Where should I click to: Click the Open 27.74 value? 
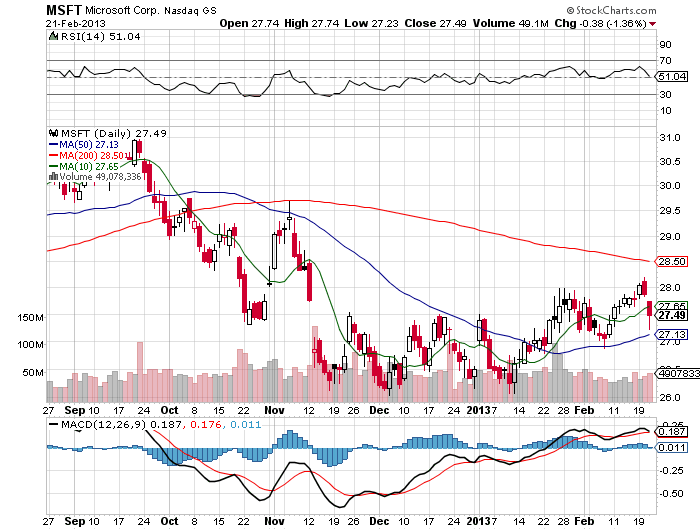point(250,23)
